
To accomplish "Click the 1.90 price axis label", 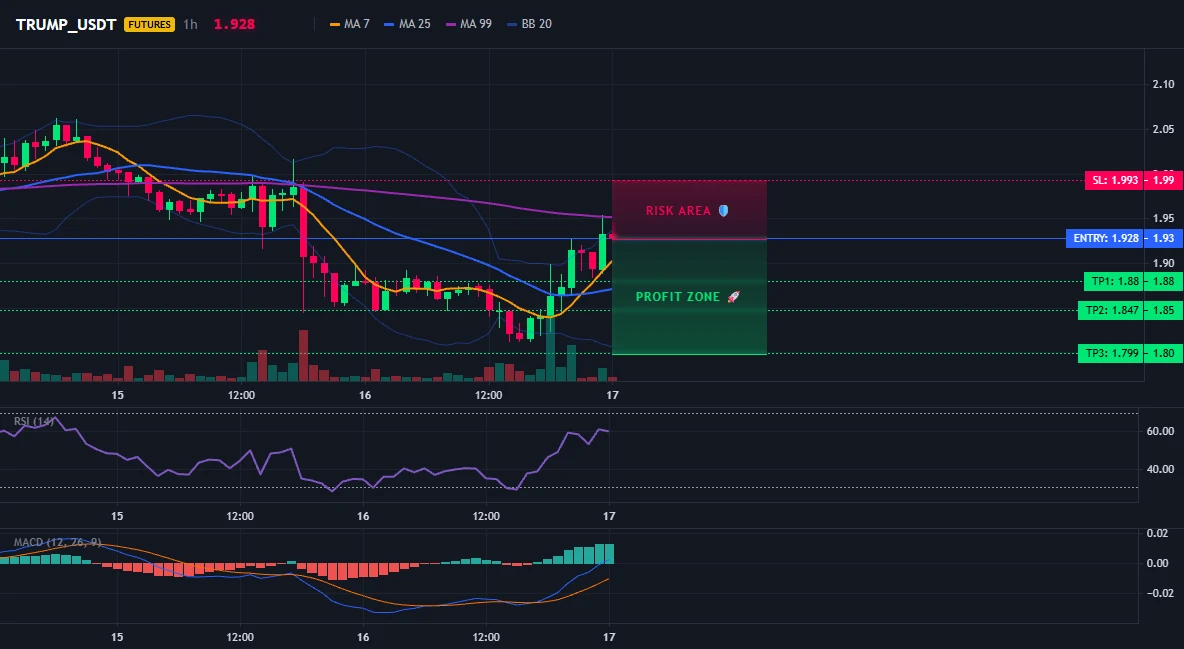I will click(1164, 263).
